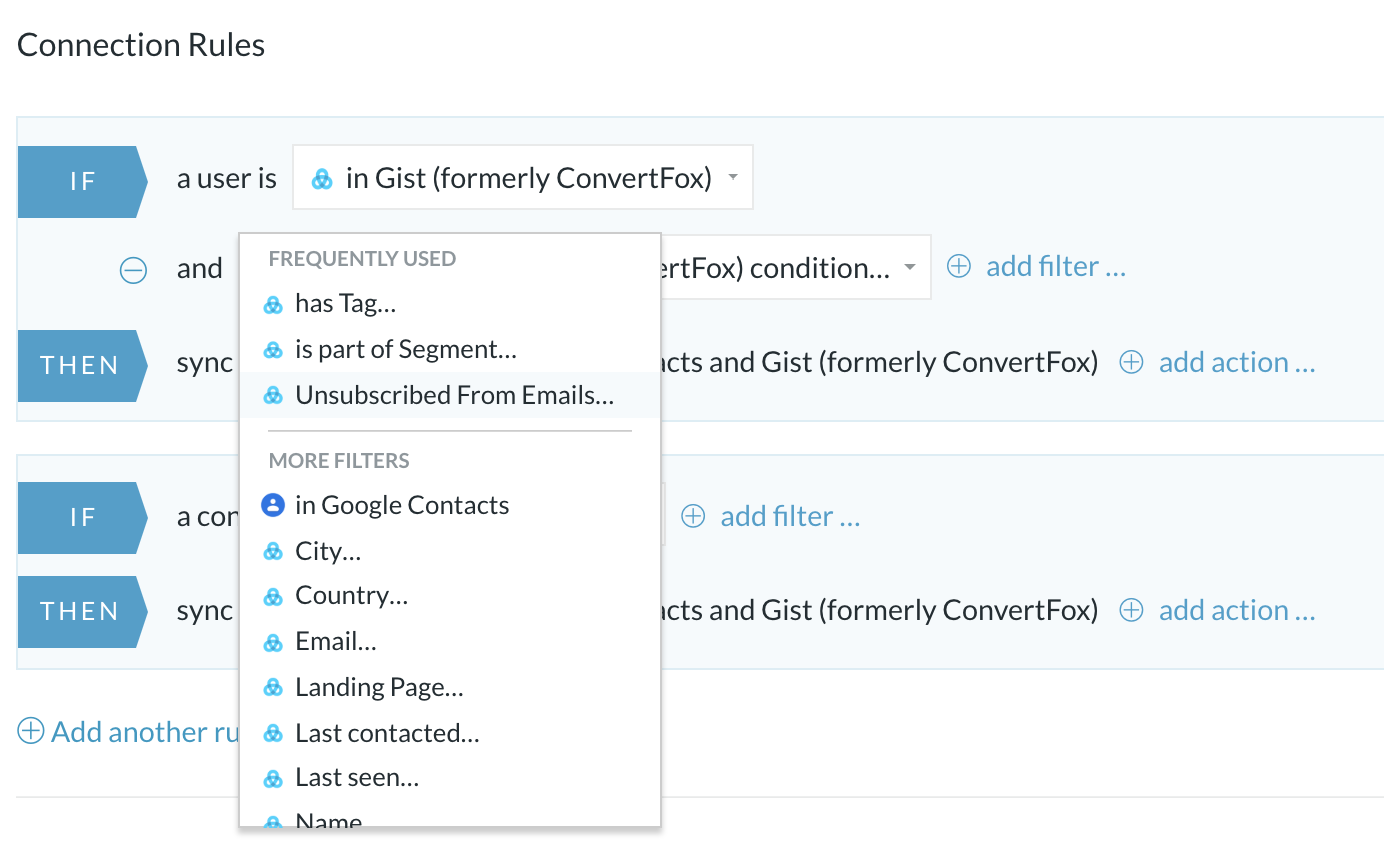Screen dimensions: 1384x850
Task: Select 'Landing Page…' filter option
Action: 449,687
